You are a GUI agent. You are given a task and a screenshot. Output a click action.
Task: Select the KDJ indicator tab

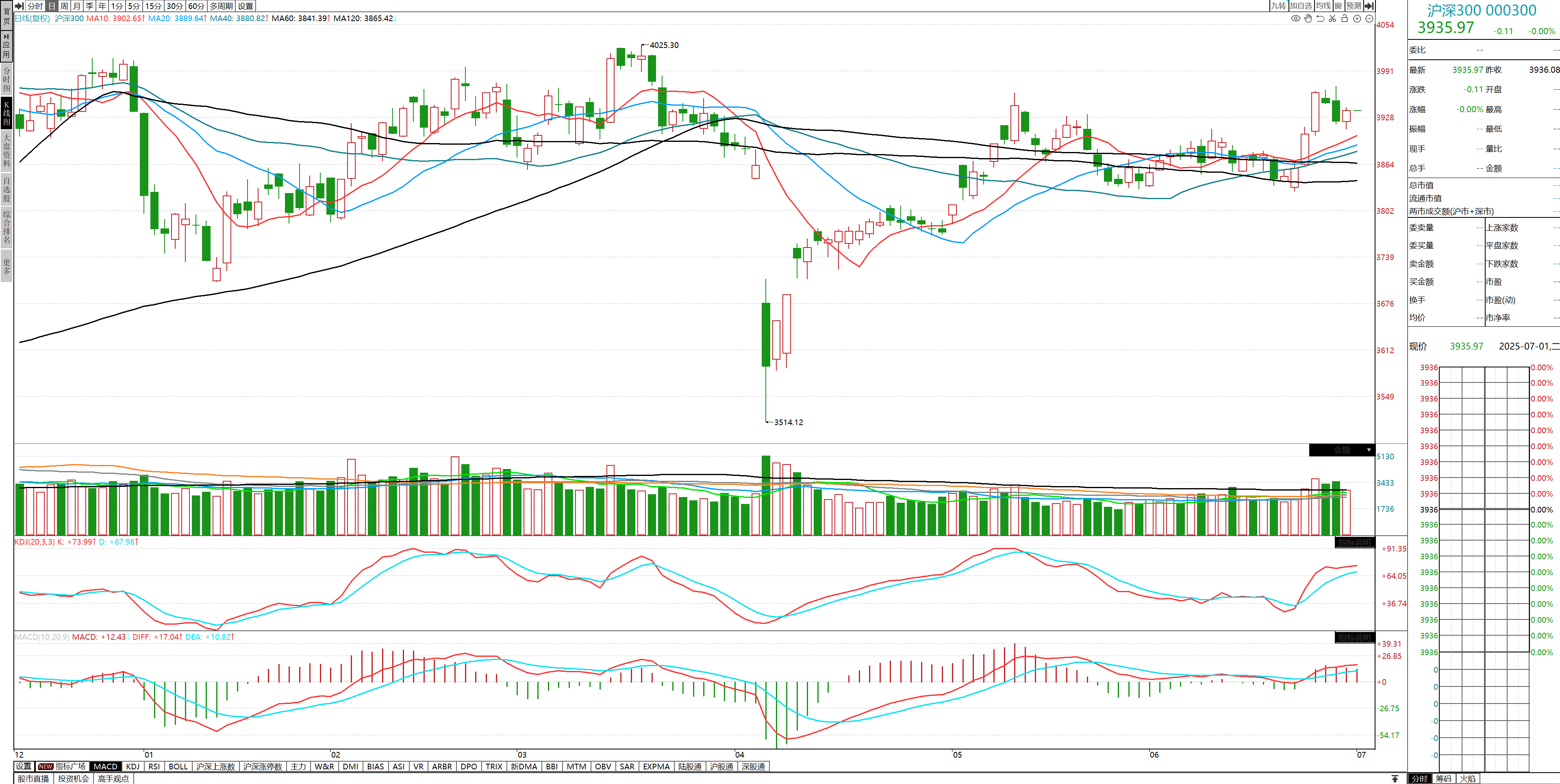(133, 767)
